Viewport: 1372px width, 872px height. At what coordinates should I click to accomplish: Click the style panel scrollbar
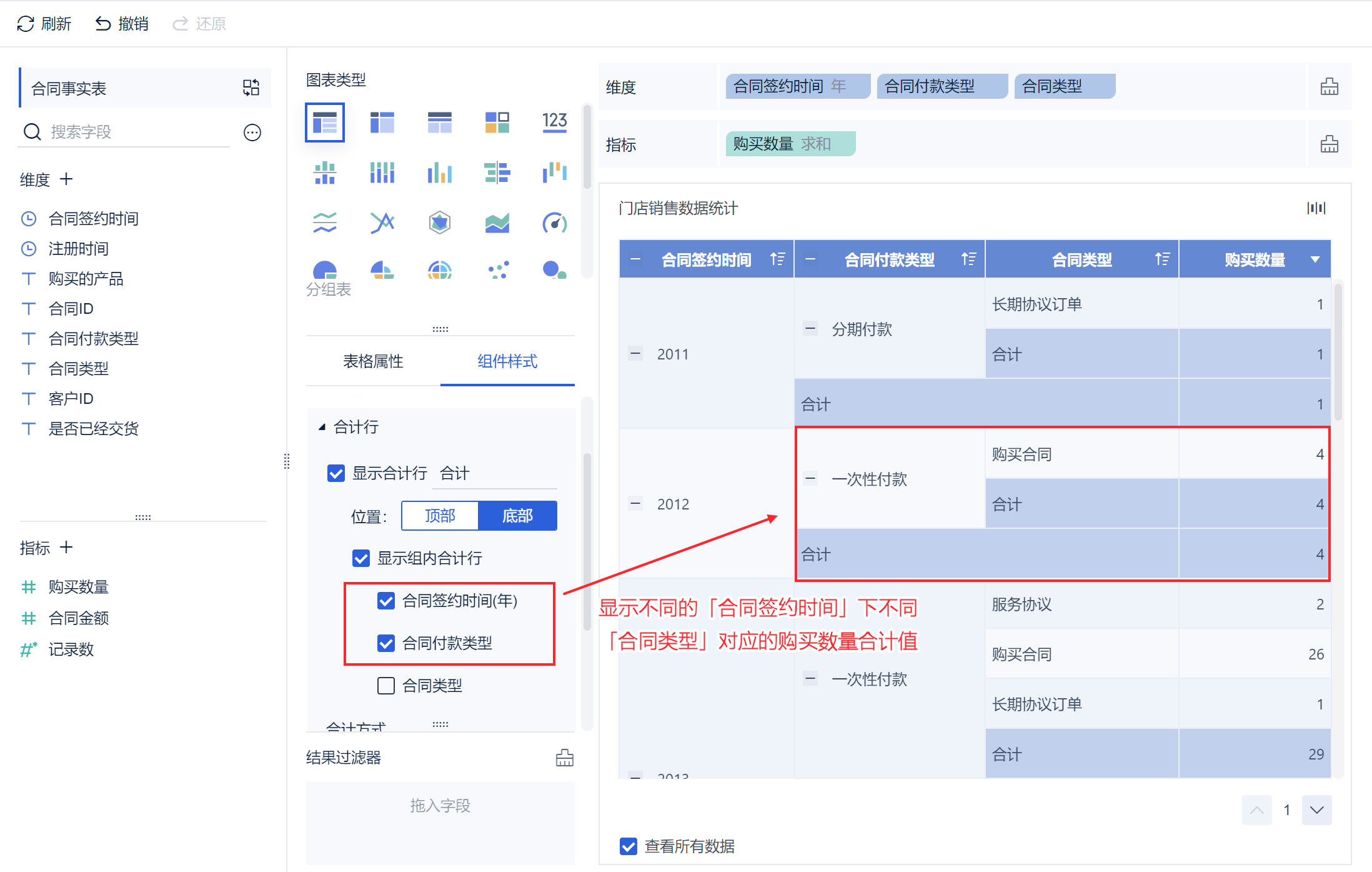587,541
